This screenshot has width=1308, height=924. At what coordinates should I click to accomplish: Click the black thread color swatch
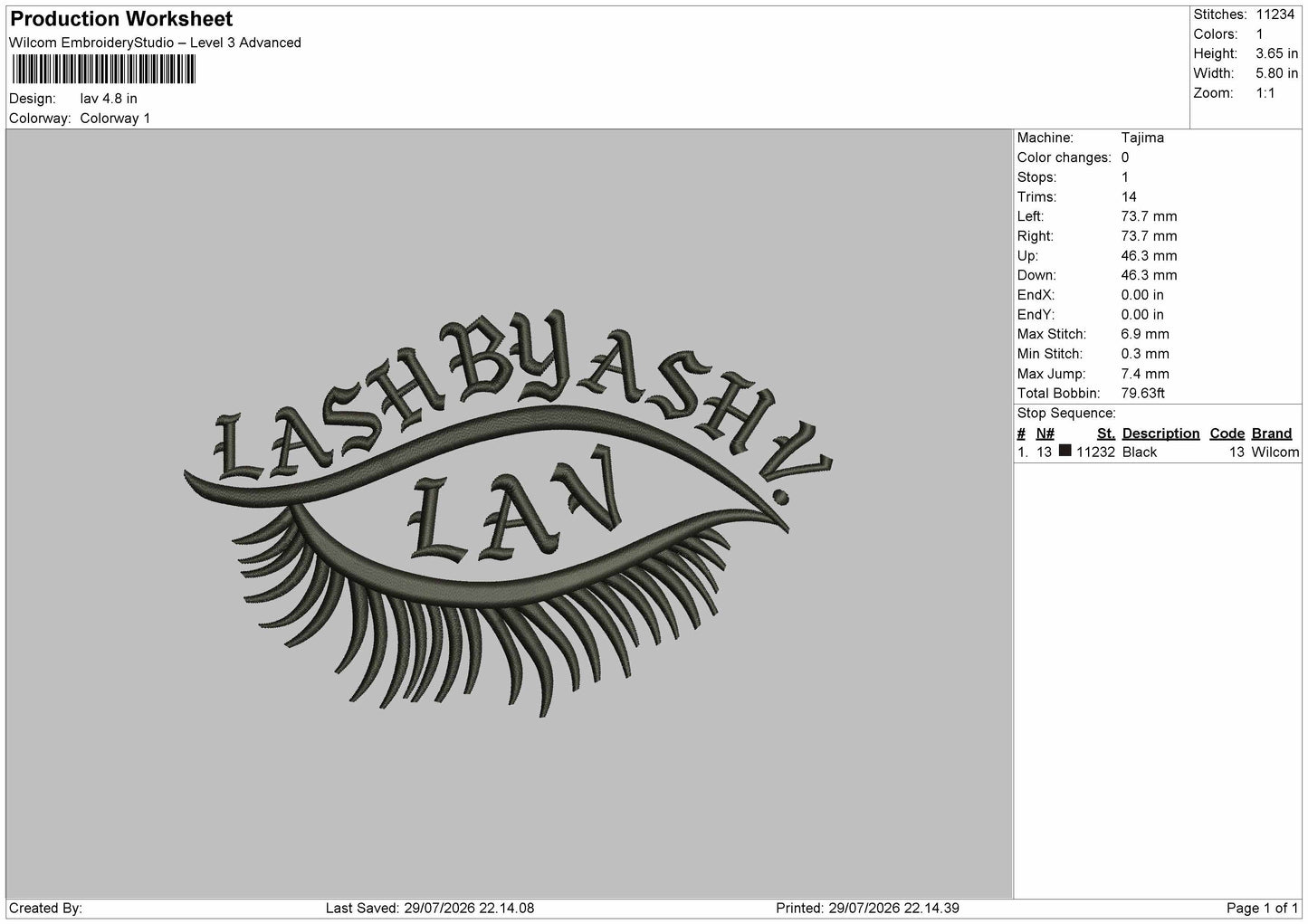(1065, 451)
